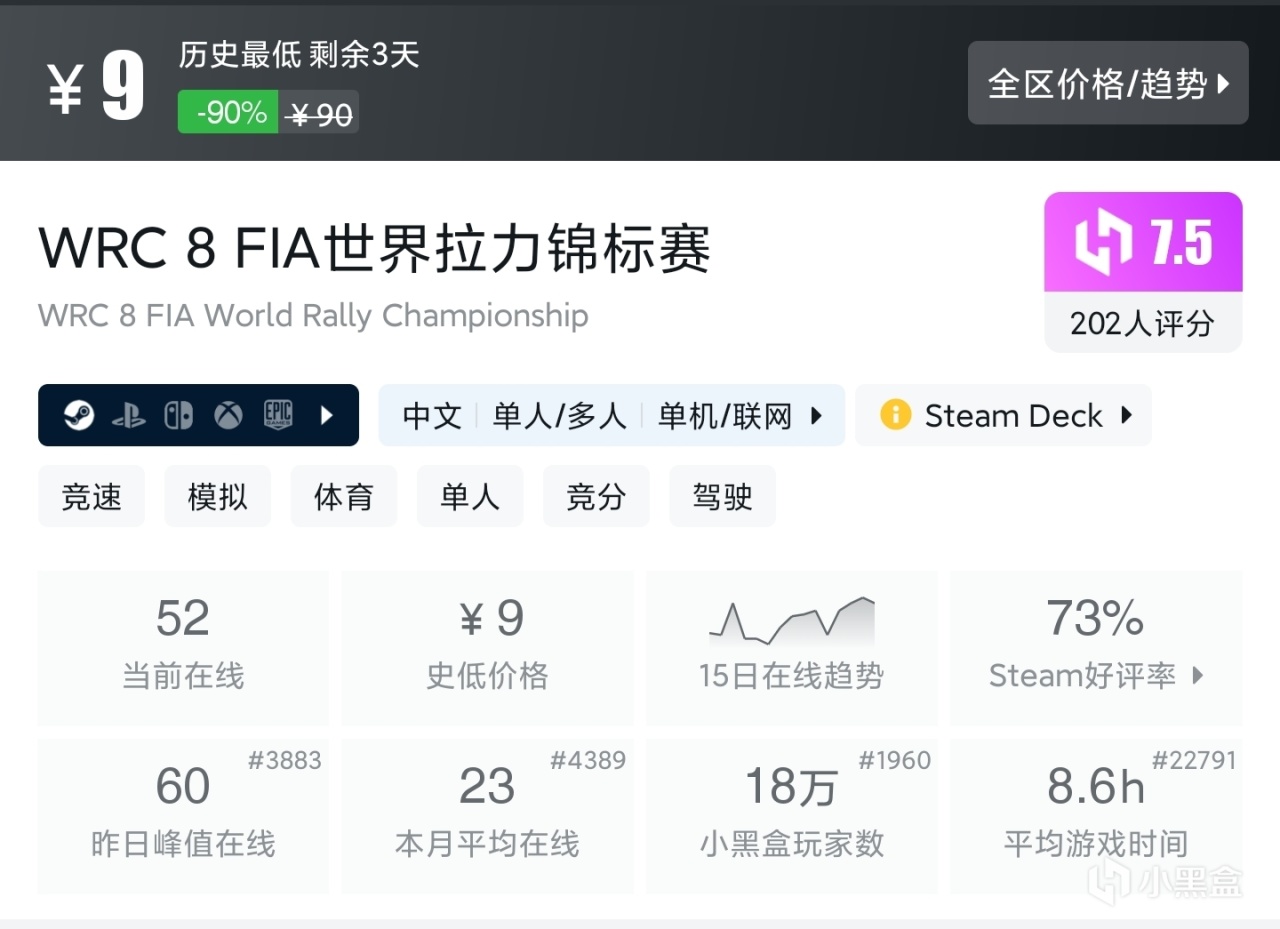This screenshot has height=929, width=1280.
Task: Click the PlayStation platform icon
Action: click(x=129, y=415)
